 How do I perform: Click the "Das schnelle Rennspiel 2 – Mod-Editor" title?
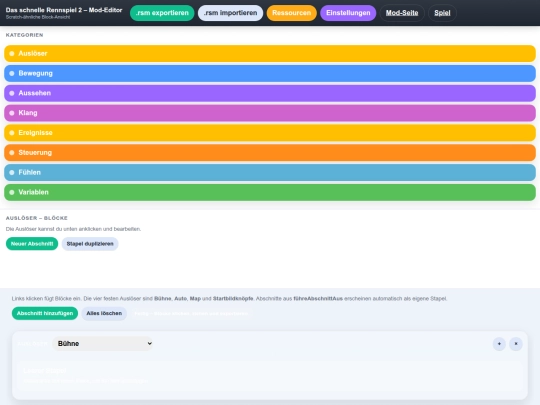tap(64, 10)
